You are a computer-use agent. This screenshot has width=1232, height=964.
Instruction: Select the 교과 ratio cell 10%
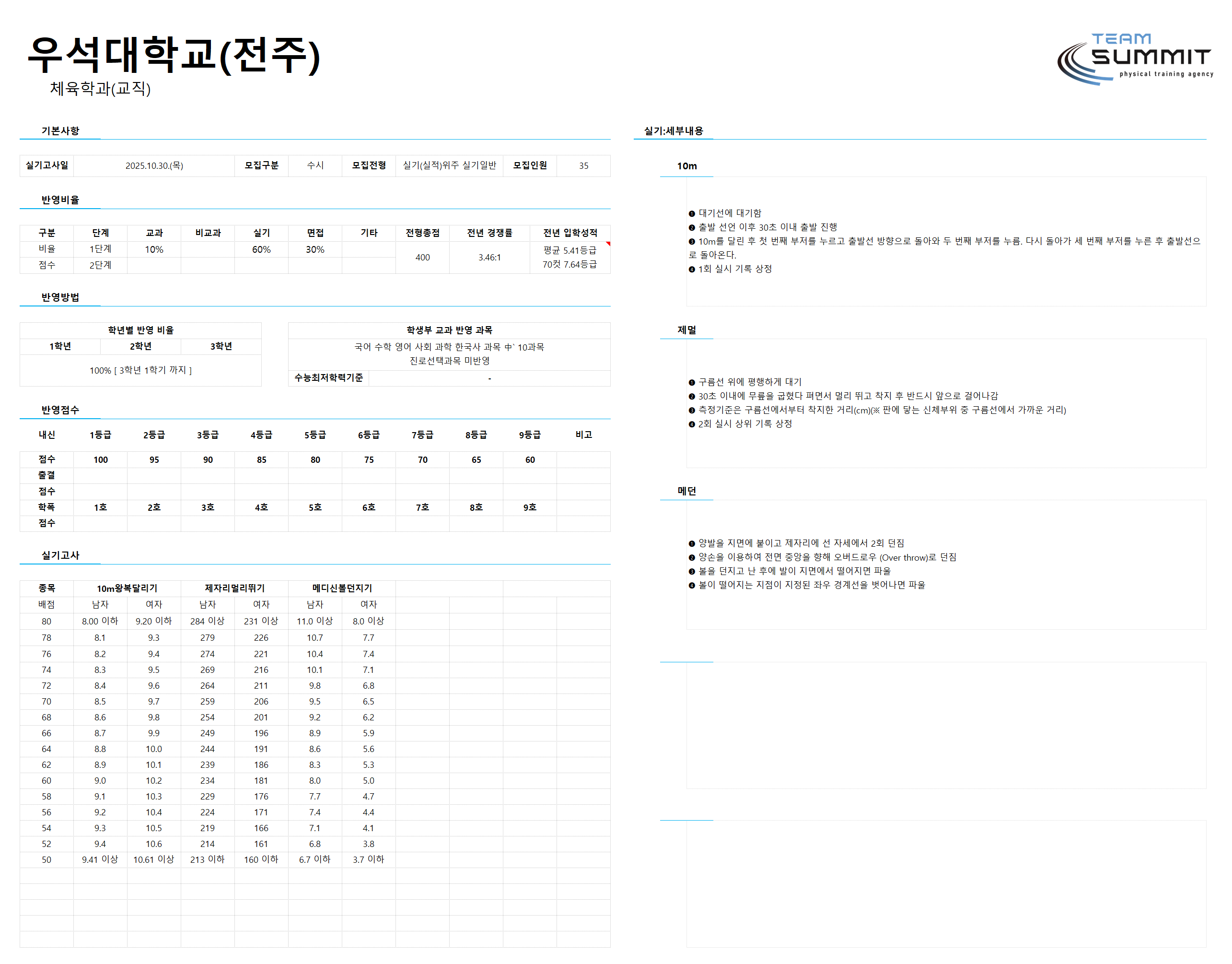(154, 249)
